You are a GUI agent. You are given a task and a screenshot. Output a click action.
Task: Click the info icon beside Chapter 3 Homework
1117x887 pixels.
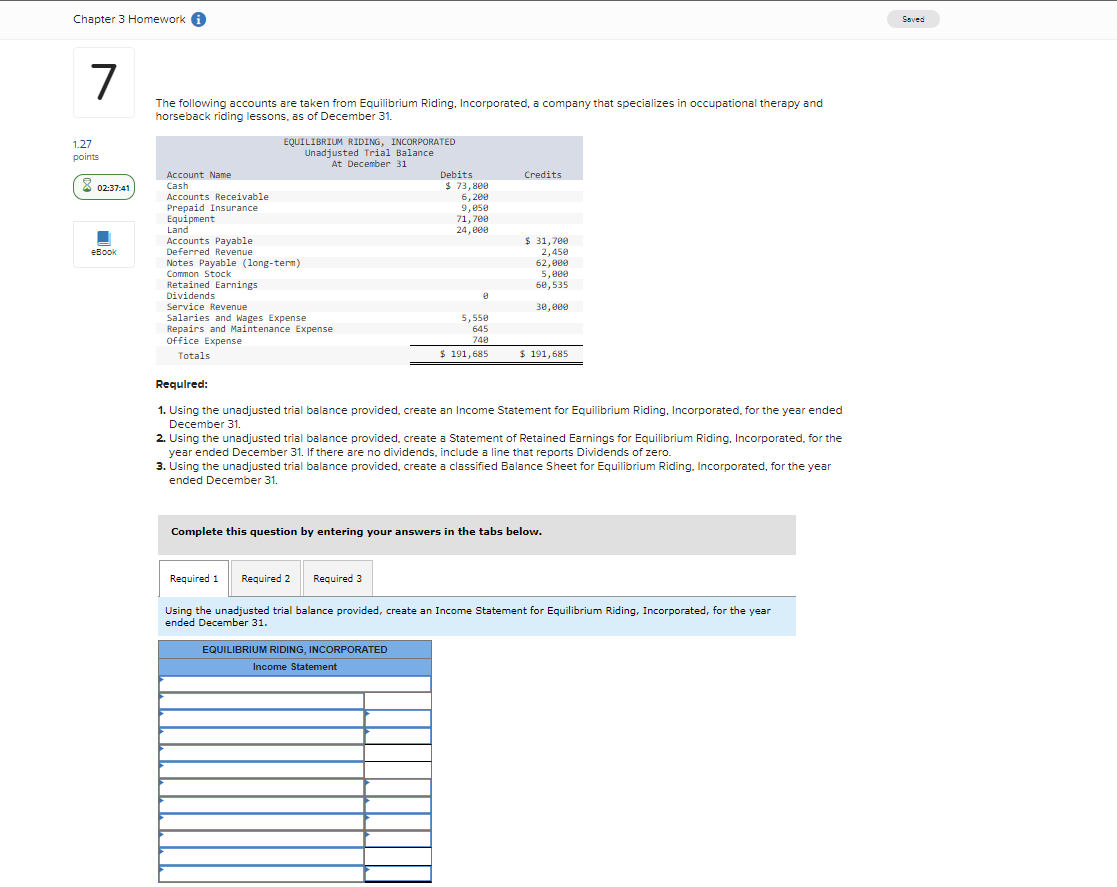[199, 19]
